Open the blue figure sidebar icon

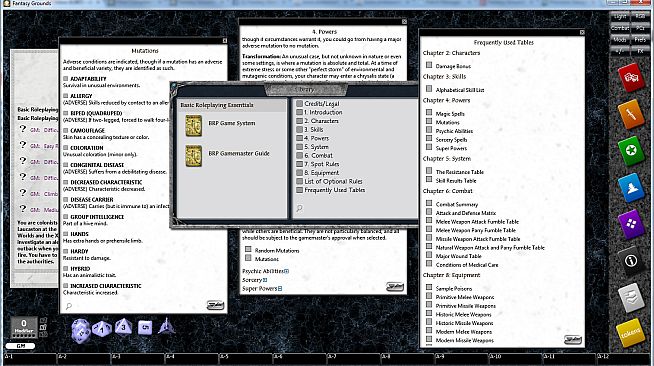point(631,188)
